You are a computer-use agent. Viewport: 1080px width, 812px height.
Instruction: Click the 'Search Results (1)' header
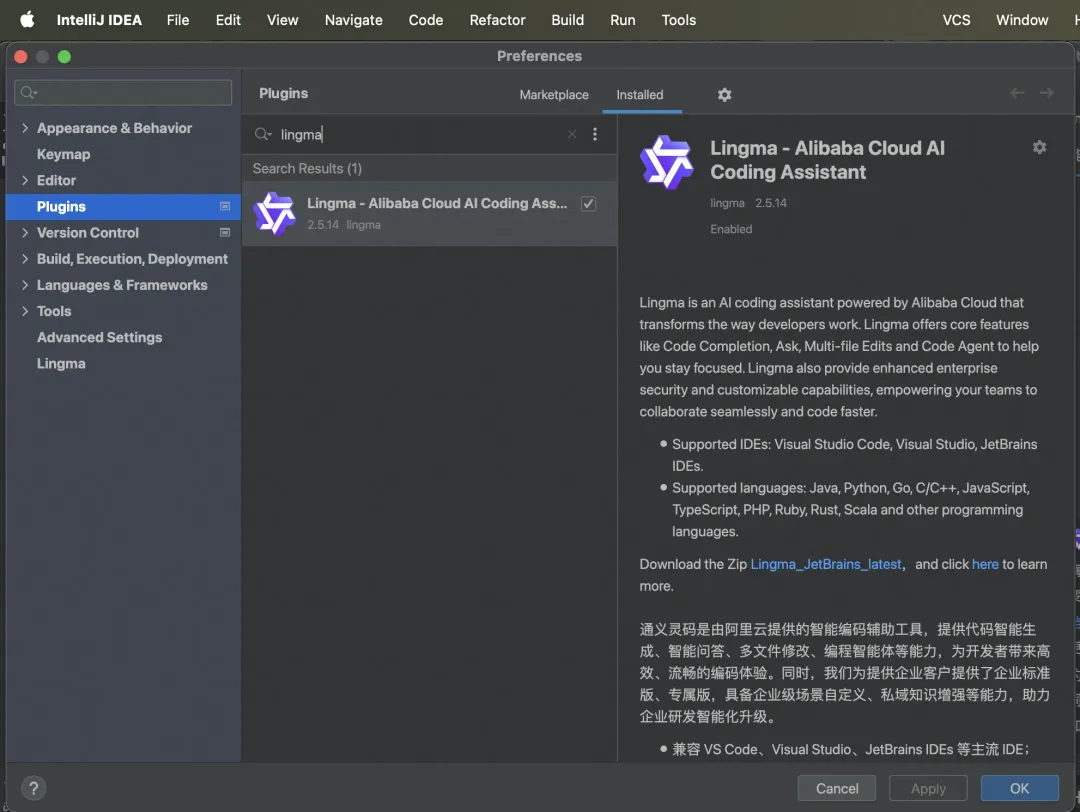(307, 169)
